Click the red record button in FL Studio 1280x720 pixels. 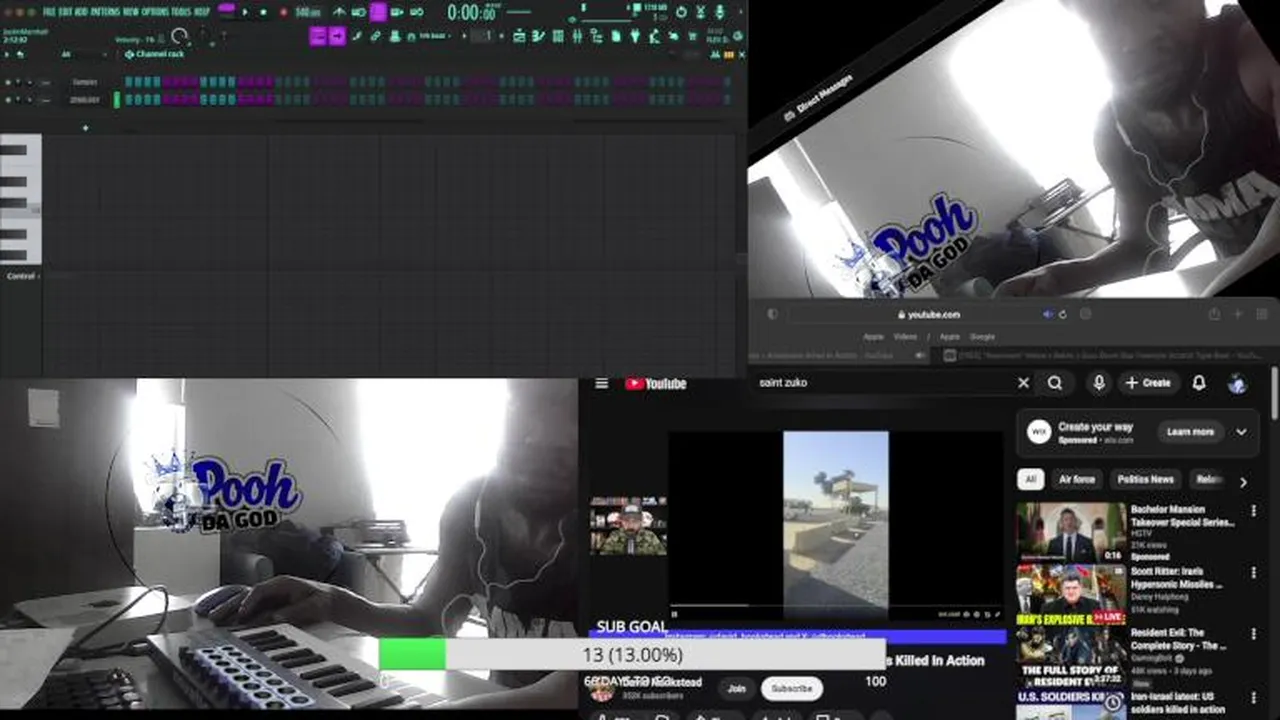[x=283, y=12]
